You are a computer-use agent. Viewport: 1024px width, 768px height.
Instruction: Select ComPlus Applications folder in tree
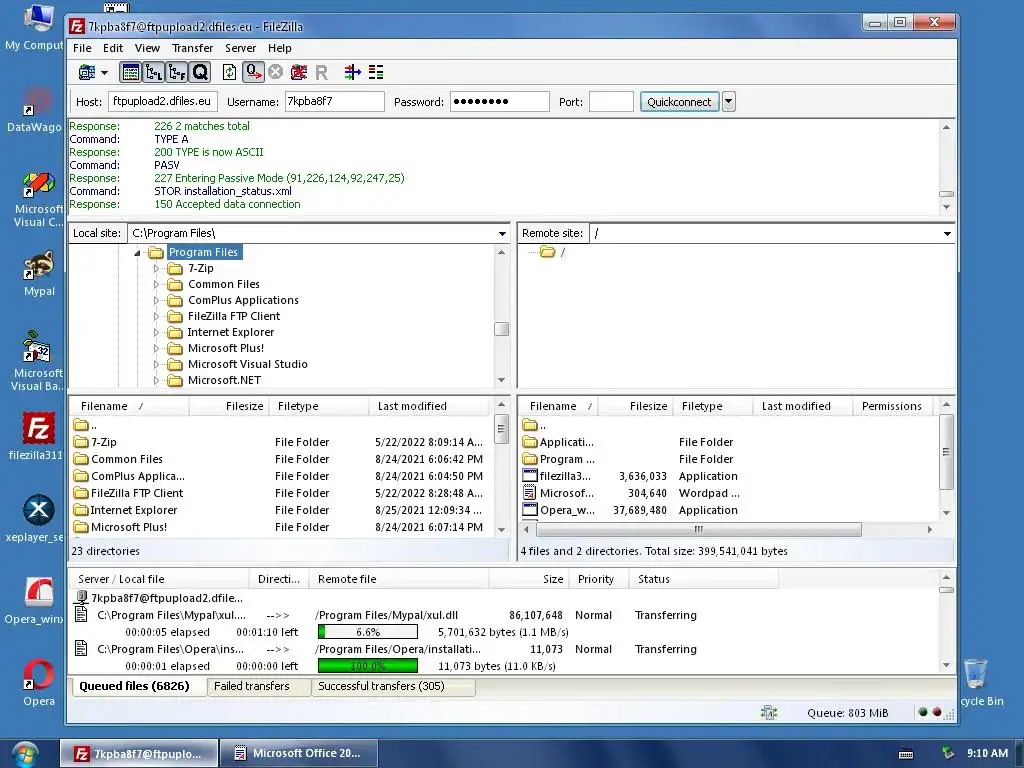pyautogui.click(x=243, y=300)
